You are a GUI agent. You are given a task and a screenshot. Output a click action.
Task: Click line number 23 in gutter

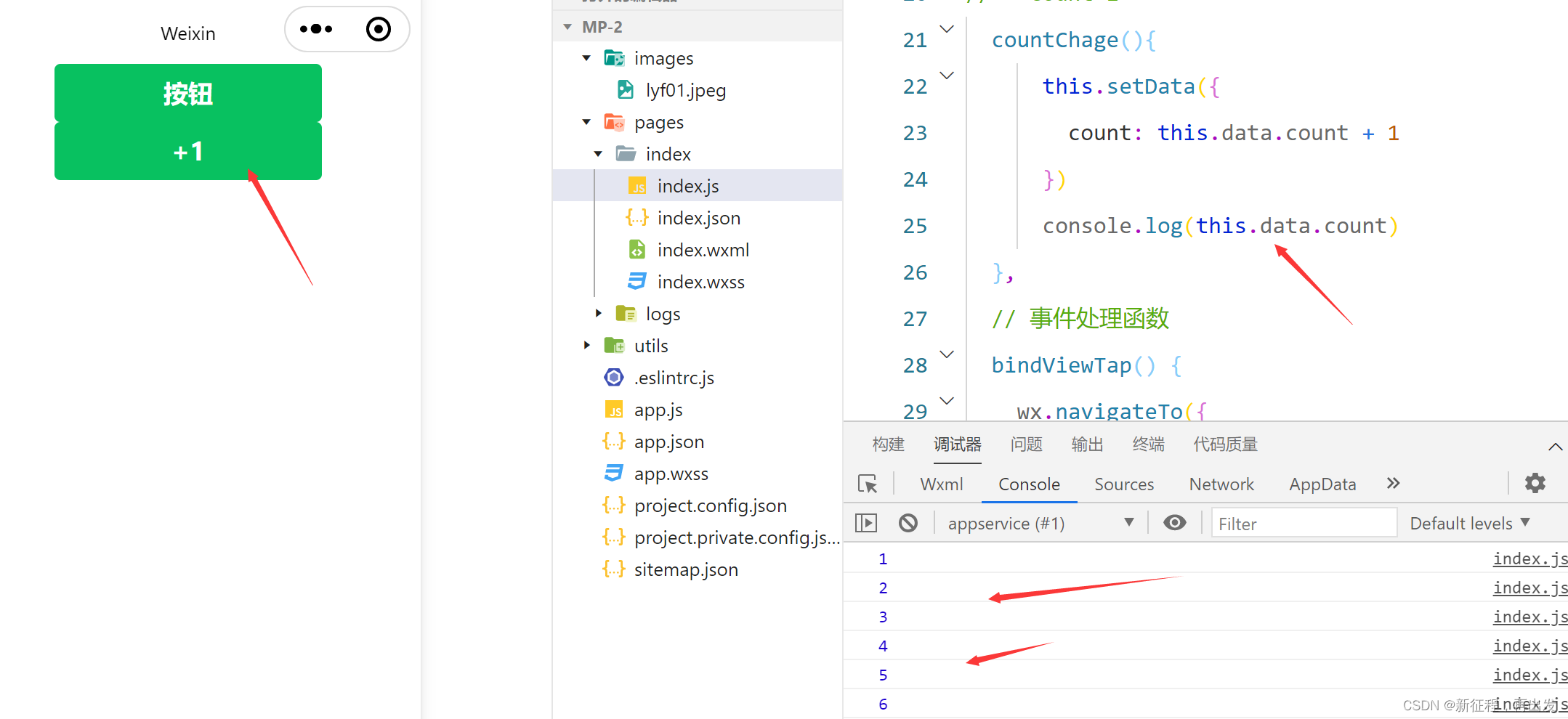coord(915,133)
